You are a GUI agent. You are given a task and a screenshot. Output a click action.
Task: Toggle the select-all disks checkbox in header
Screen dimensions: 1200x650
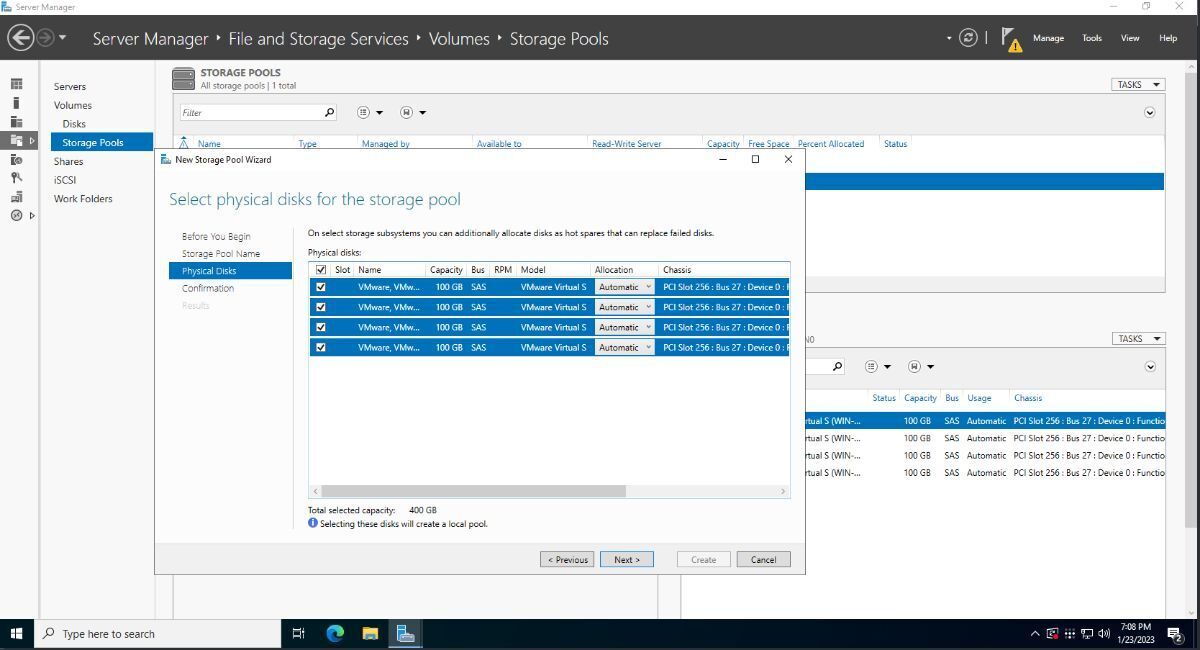[320, 269]
